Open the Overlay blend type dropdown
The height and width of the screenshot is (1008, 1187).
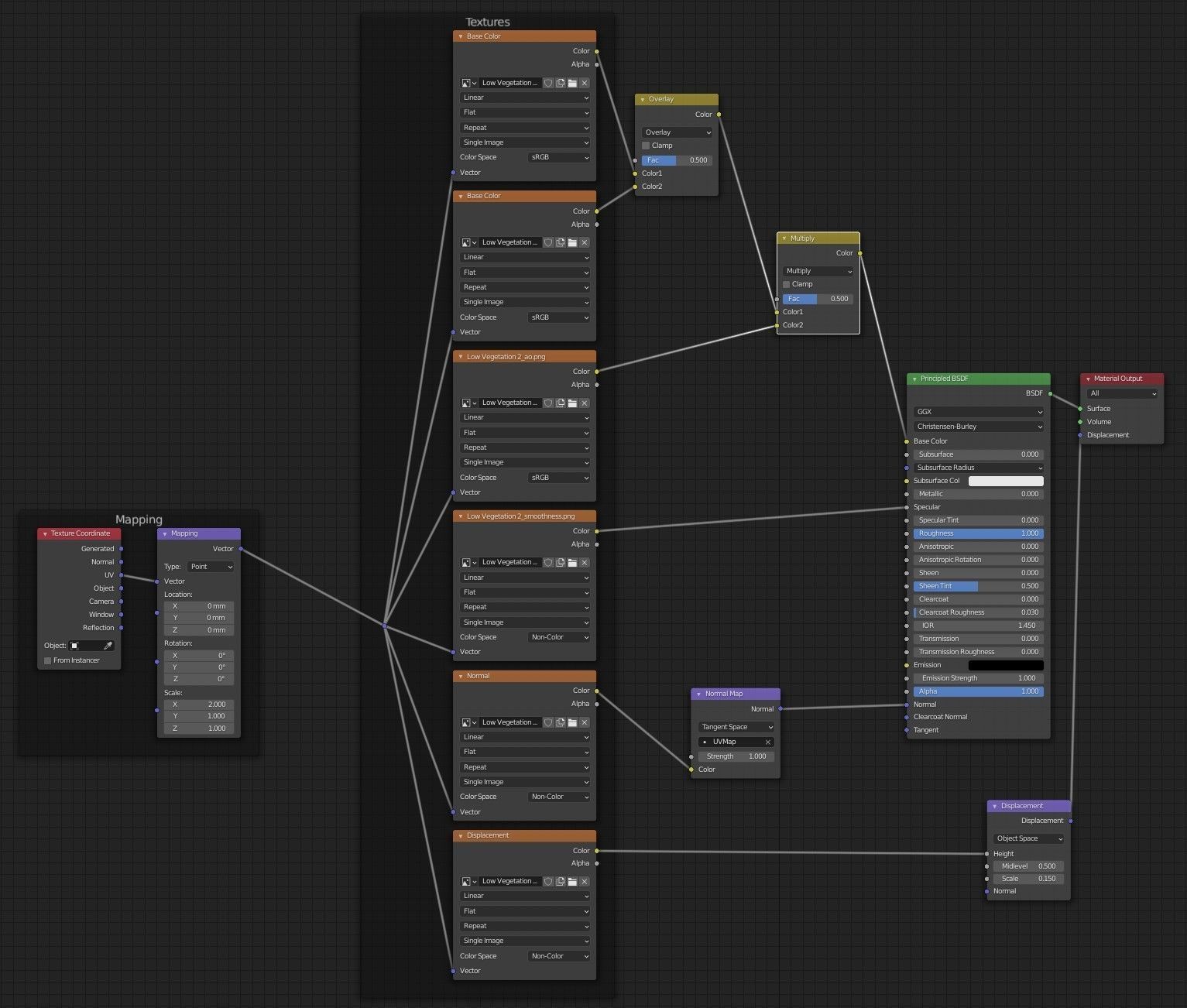click(x=677, y=132)
